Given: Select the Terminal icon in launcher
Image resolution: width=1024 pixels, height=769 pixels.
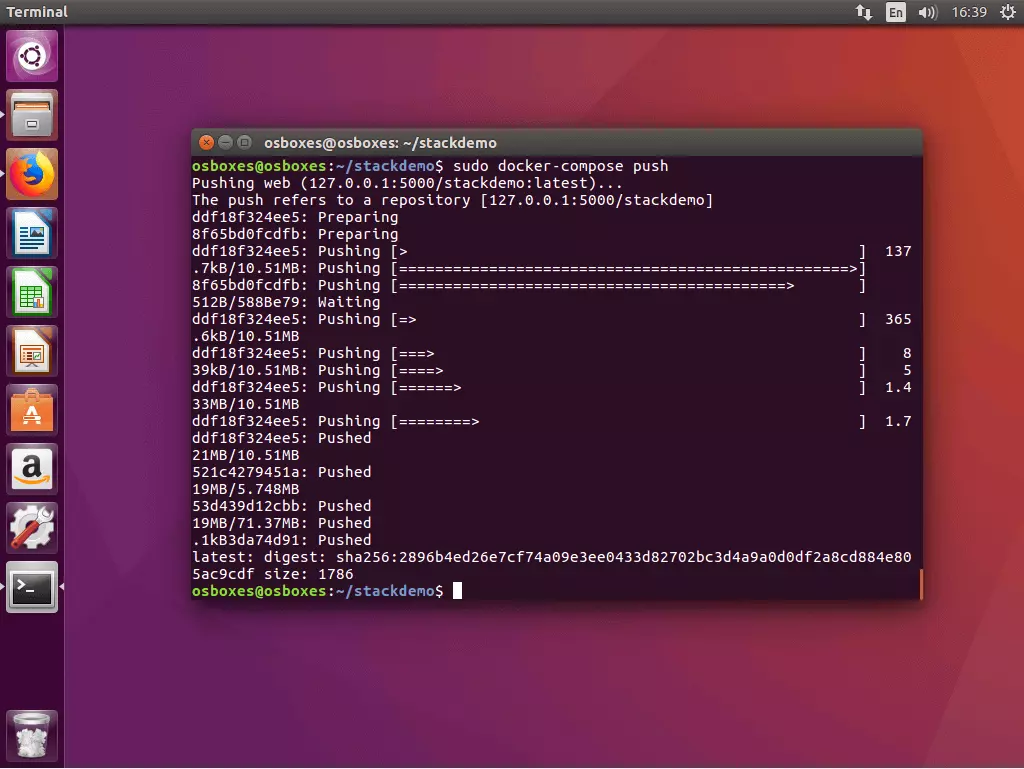Looking at the screenshot, I should coord(32,587).
